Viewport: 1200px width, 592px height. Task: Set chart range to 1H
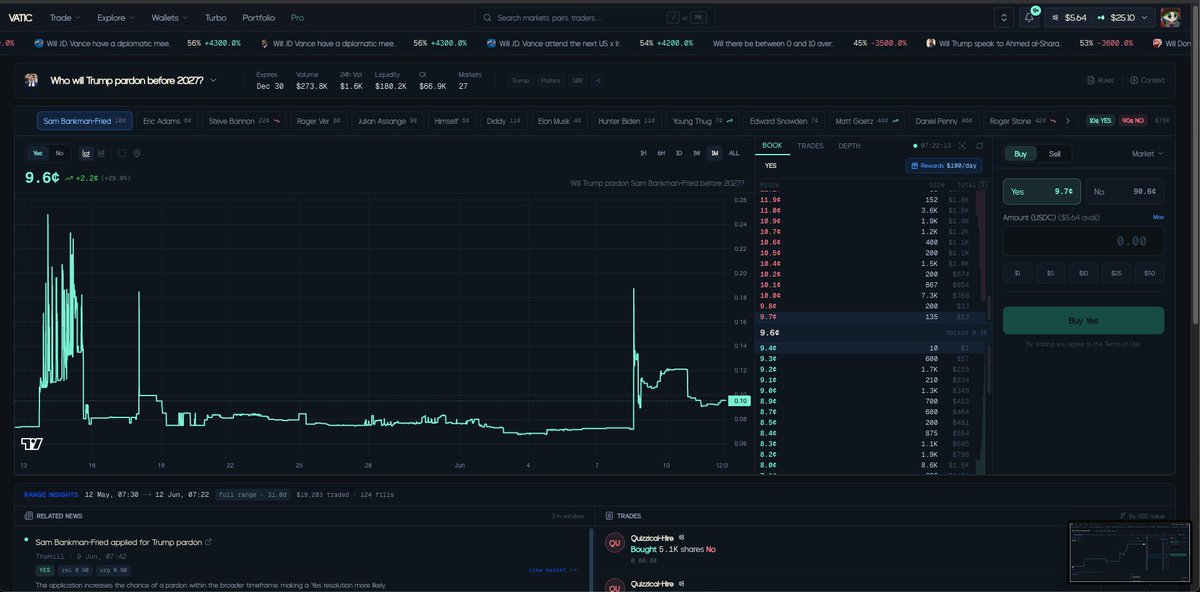click(x=644, y=153)
